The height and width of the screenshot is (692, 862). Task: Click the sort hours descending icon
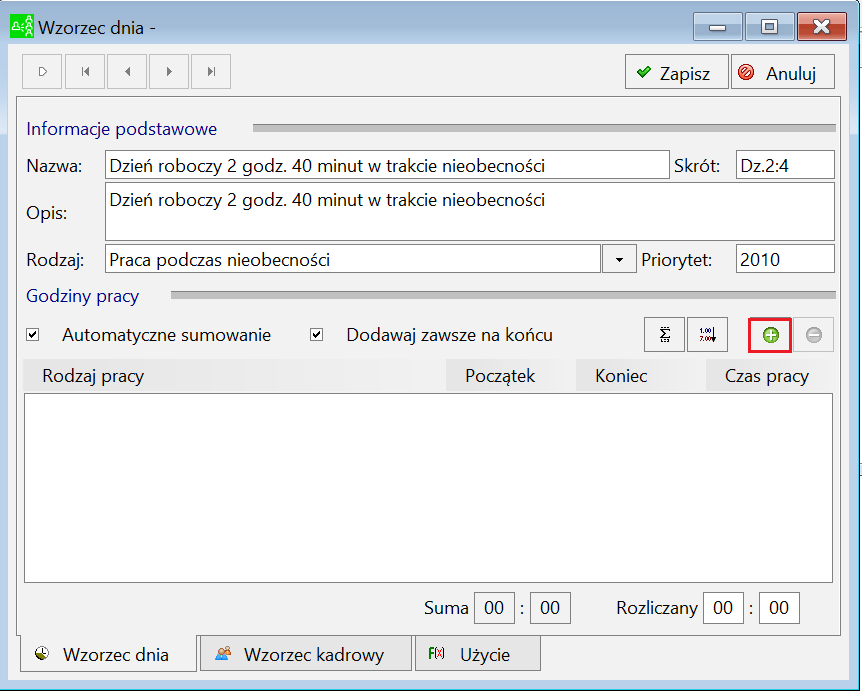tap(708, 335)
